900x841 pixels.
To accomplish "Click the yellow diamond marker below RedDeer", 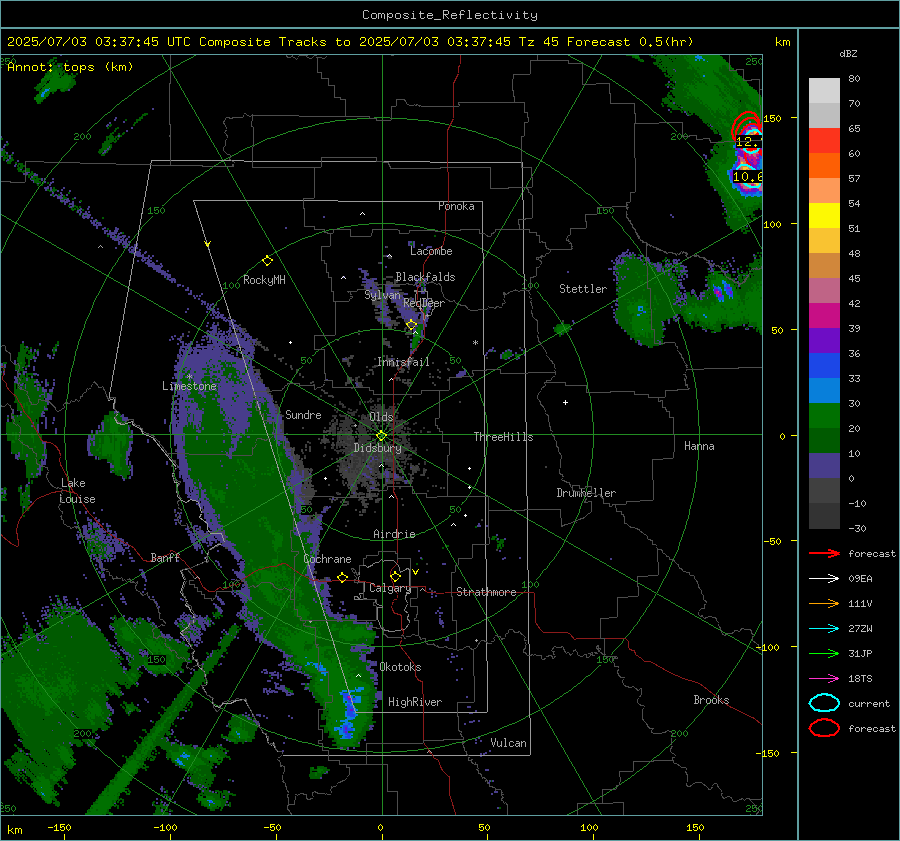I will 411,325.
